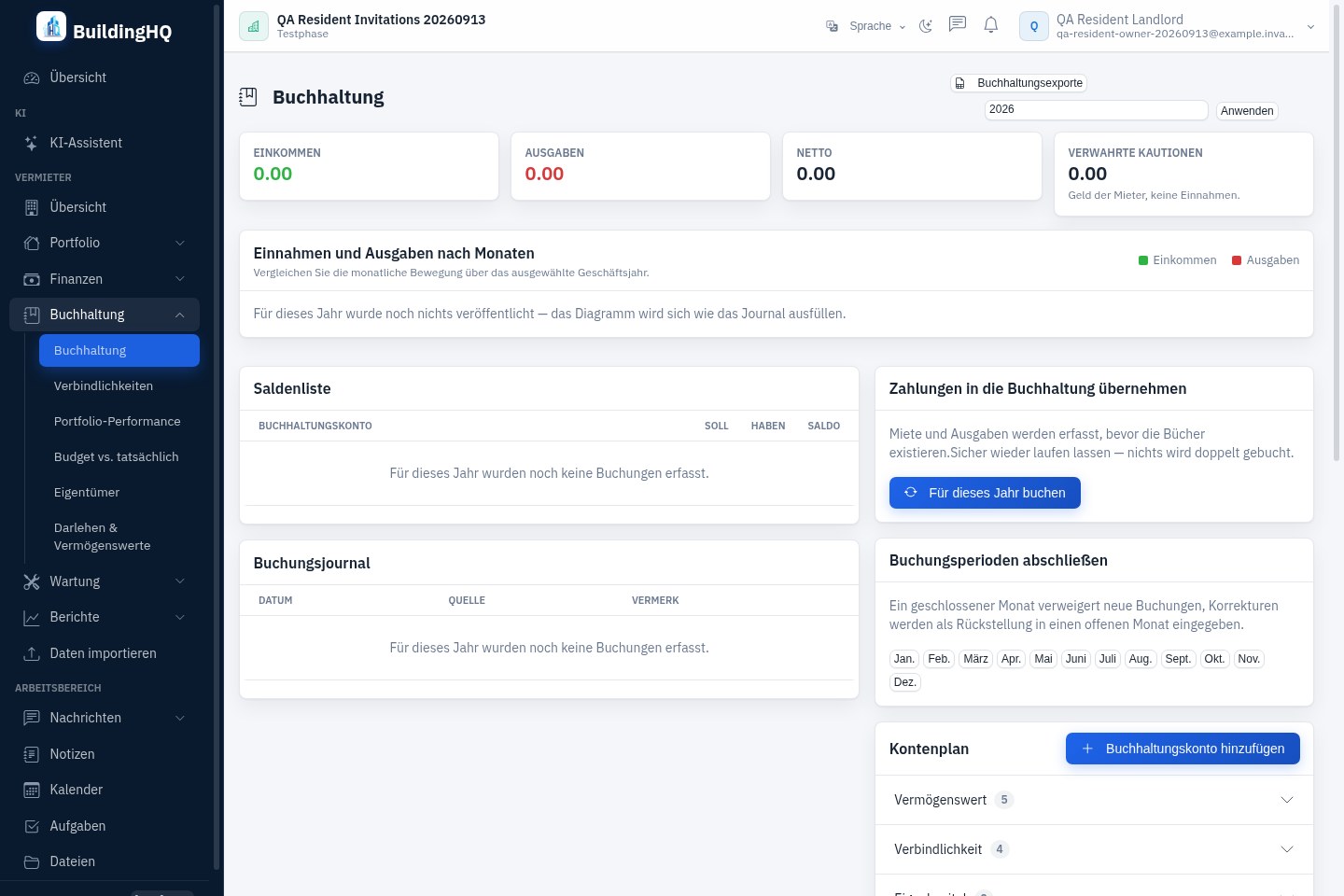The width and height of the screenshot is (1344, 896).
Task: Open Kalender in the sidebar
Action: pyautogui.click(x=105, y=790)
